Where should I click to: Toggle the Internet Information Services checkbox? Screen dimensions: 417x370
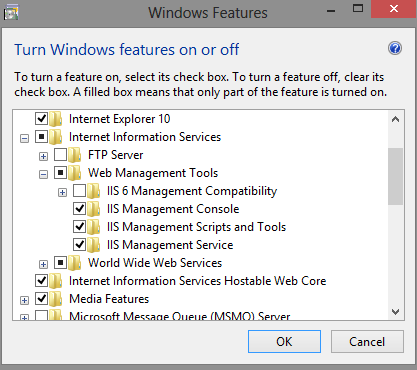41,137
